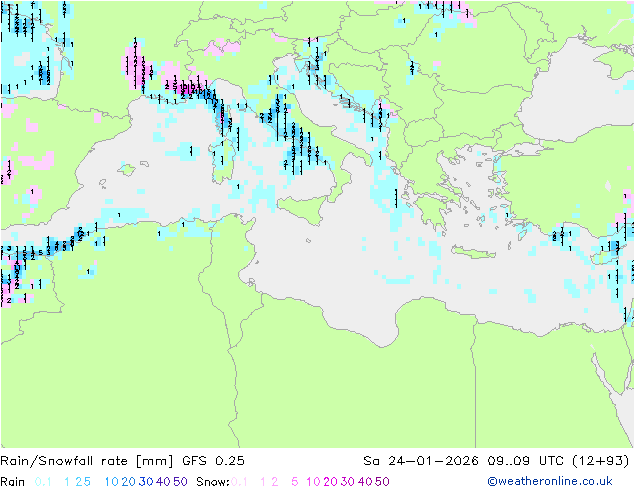Pick the Rain legend value 50

click(x=180, y=482)
